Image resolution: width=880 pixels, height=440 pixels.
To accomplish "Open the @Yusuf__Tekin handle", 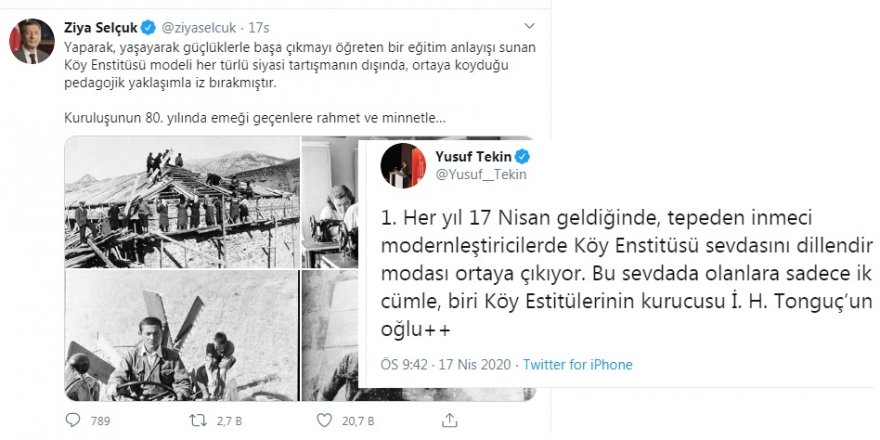I will click(481, 175).
